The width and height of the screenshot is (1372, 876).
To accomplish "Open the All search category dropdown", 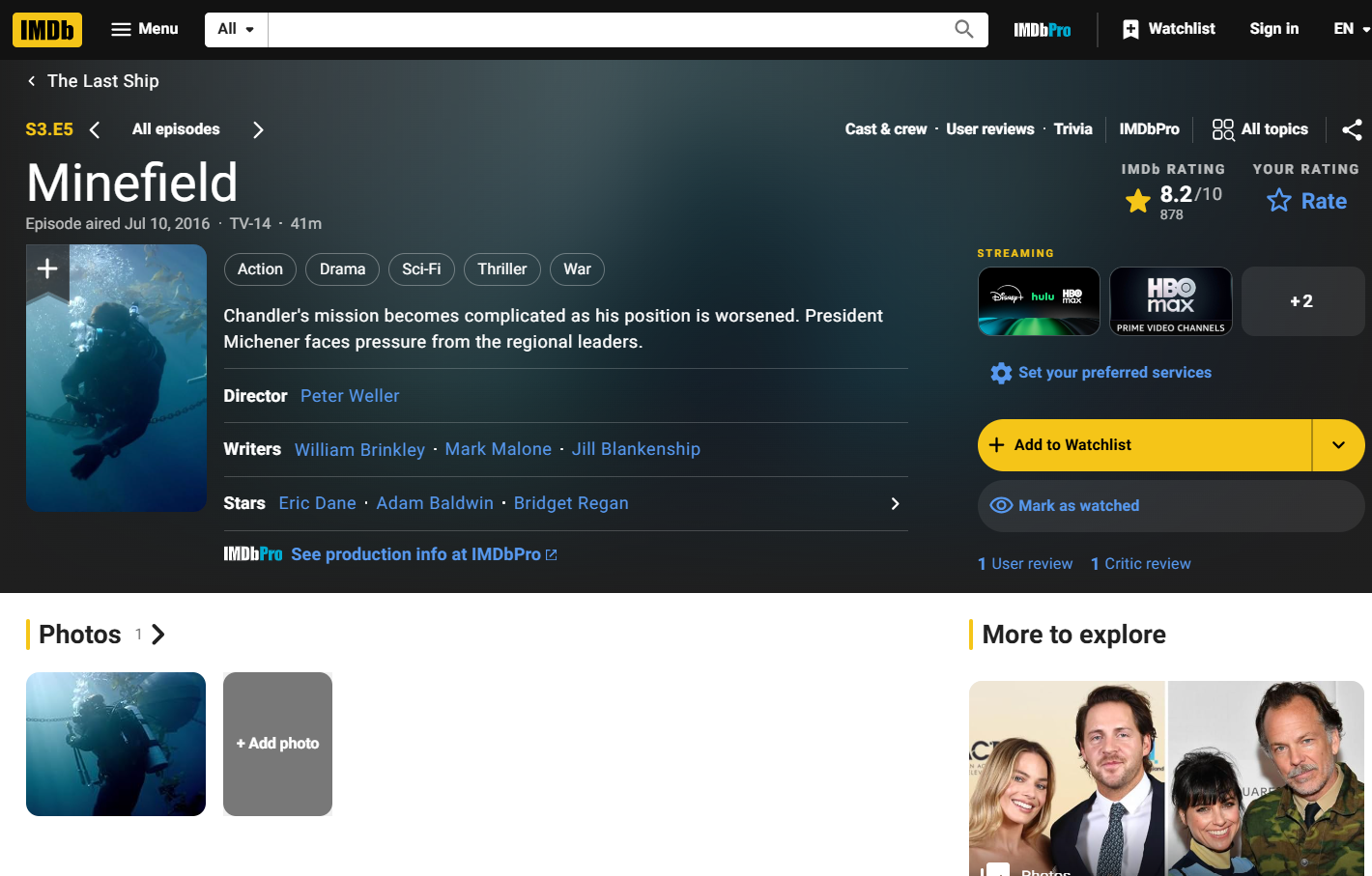I will pyautogui.click(x=236, y=29).
